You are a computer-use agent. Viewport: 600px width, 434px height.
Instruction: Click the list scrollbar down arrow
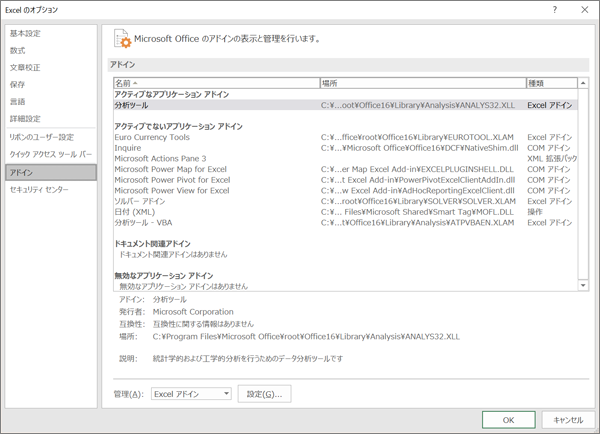583,285
